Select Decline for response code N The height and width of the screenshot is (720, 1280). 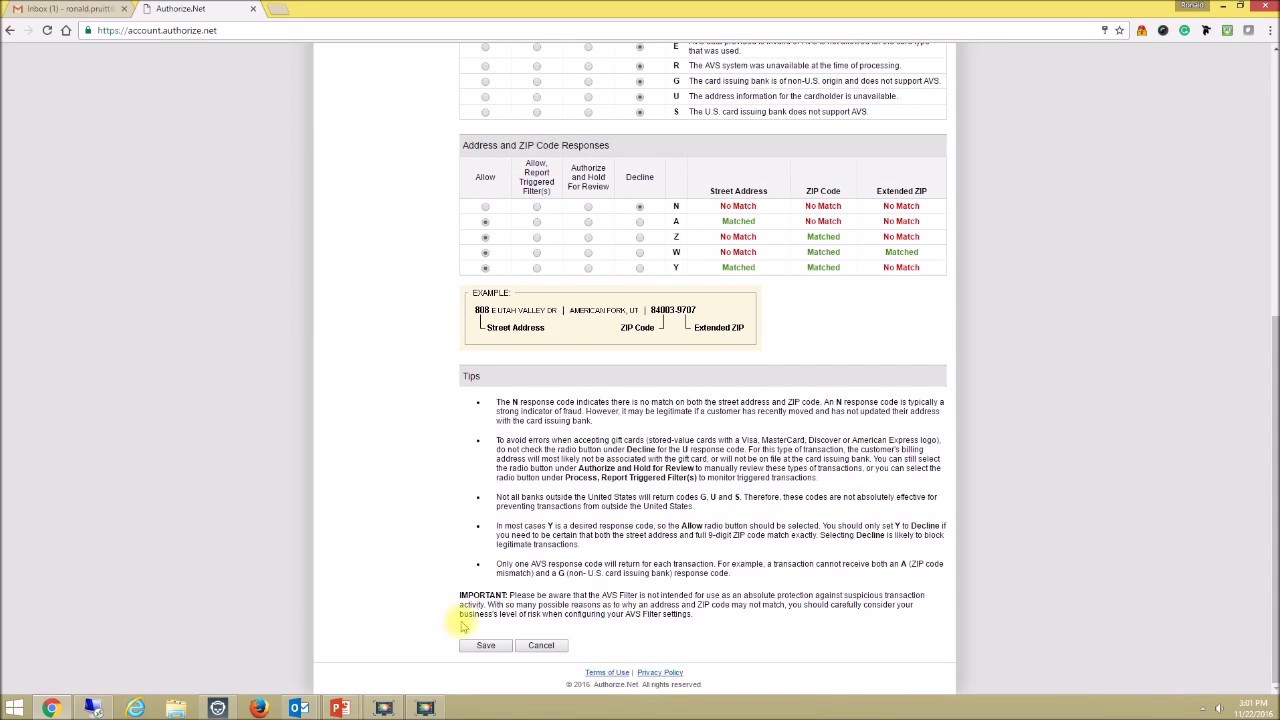tap(640, 207)
